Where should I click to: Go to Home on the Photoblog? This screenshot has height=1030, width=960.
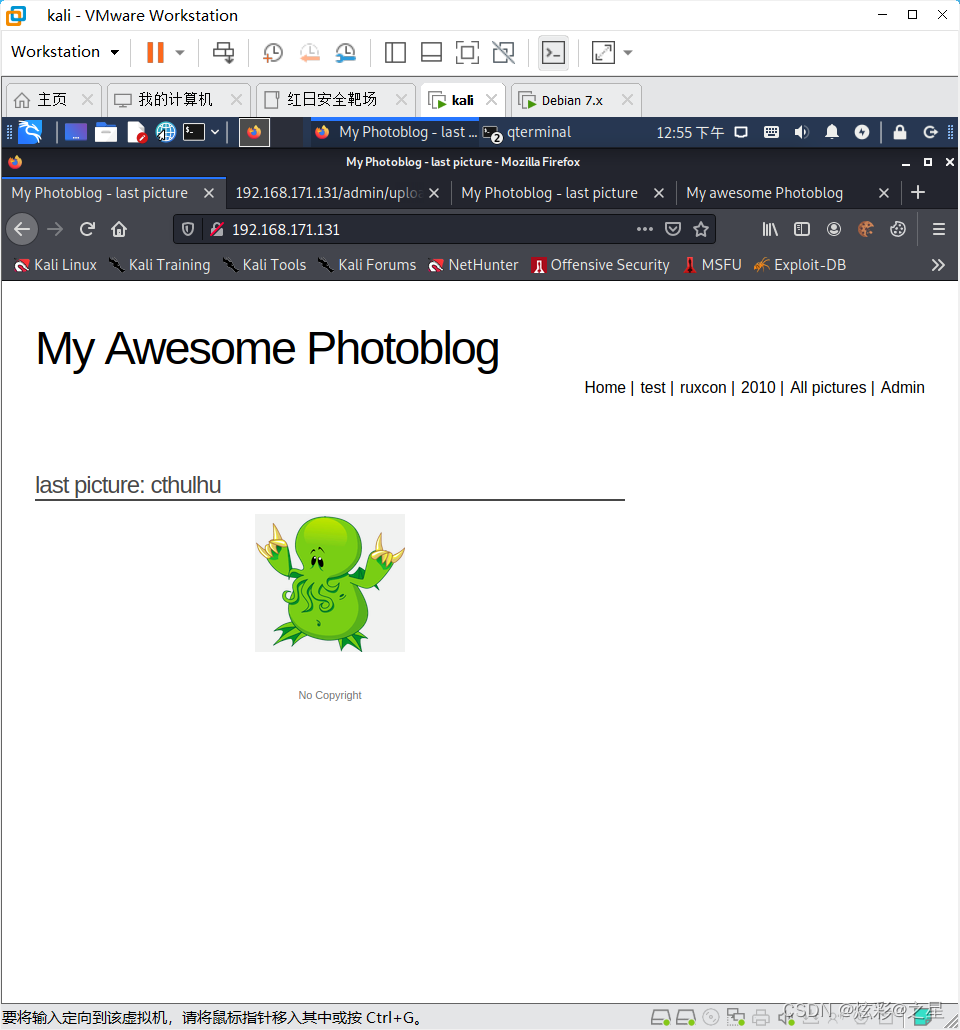605,388
